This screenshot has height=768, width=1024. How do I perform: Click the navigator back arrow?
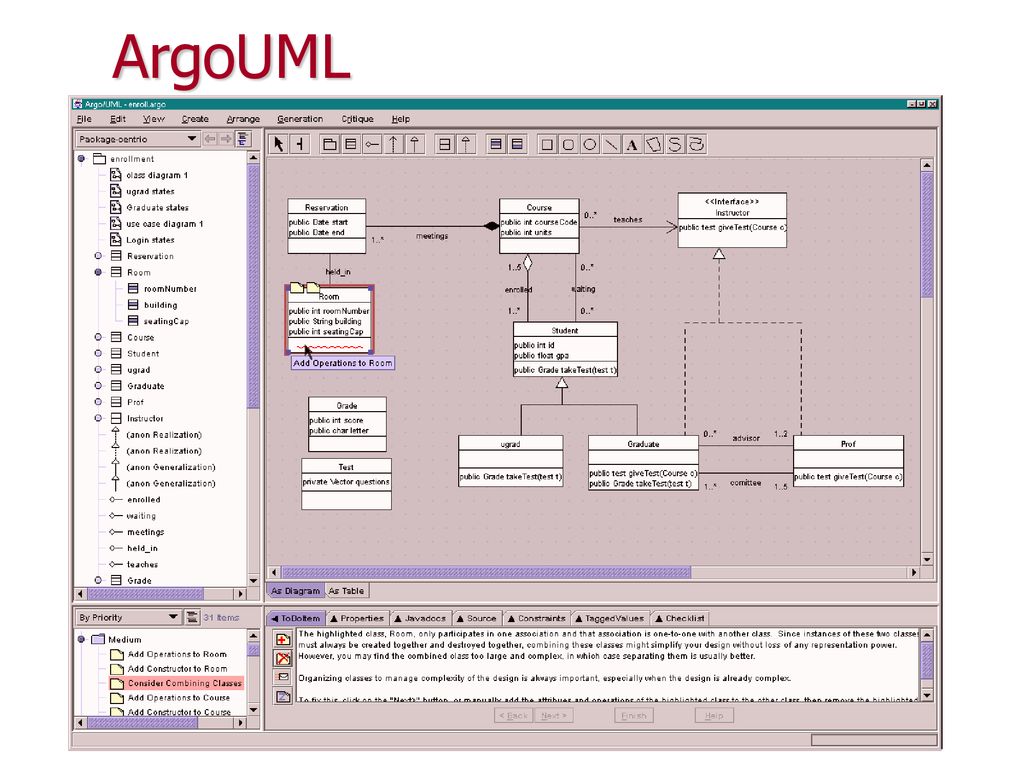(x=210, y=138)
